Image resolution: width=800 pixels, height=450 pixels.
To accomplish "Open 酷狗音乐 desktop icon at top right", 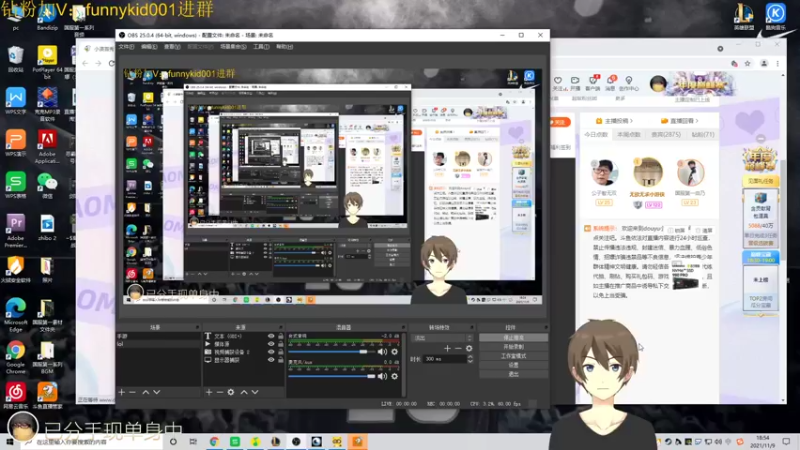I will click(x=776, y=16).
